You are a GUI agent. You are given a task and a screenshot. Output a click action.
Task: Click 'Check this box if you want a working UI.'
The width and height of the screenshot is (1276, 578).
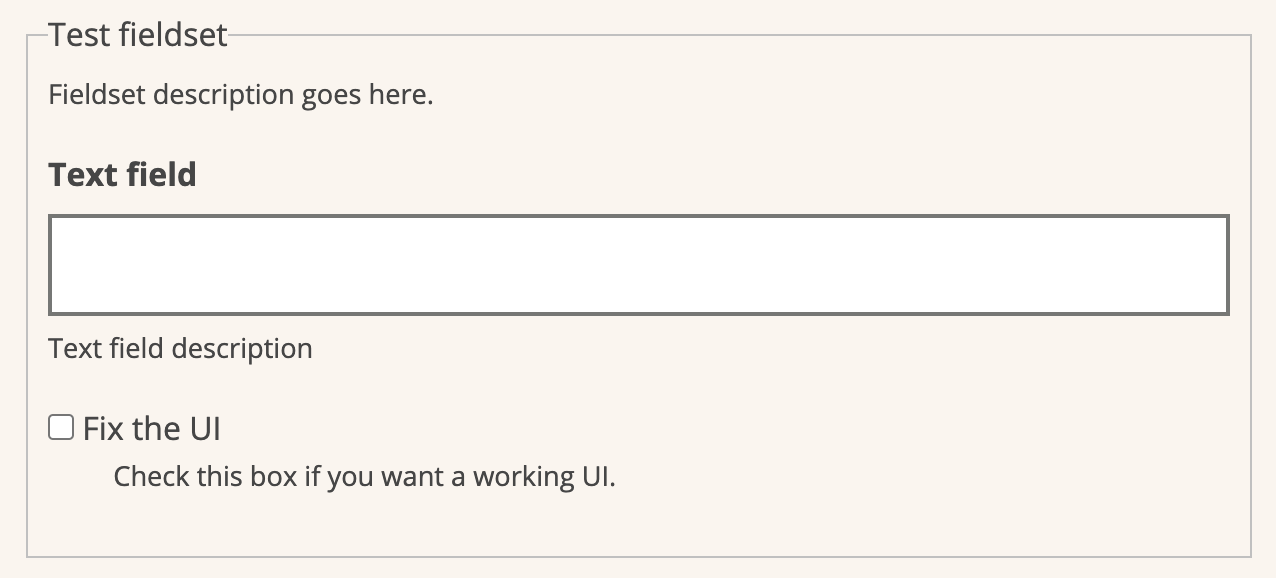pos(364,476)
